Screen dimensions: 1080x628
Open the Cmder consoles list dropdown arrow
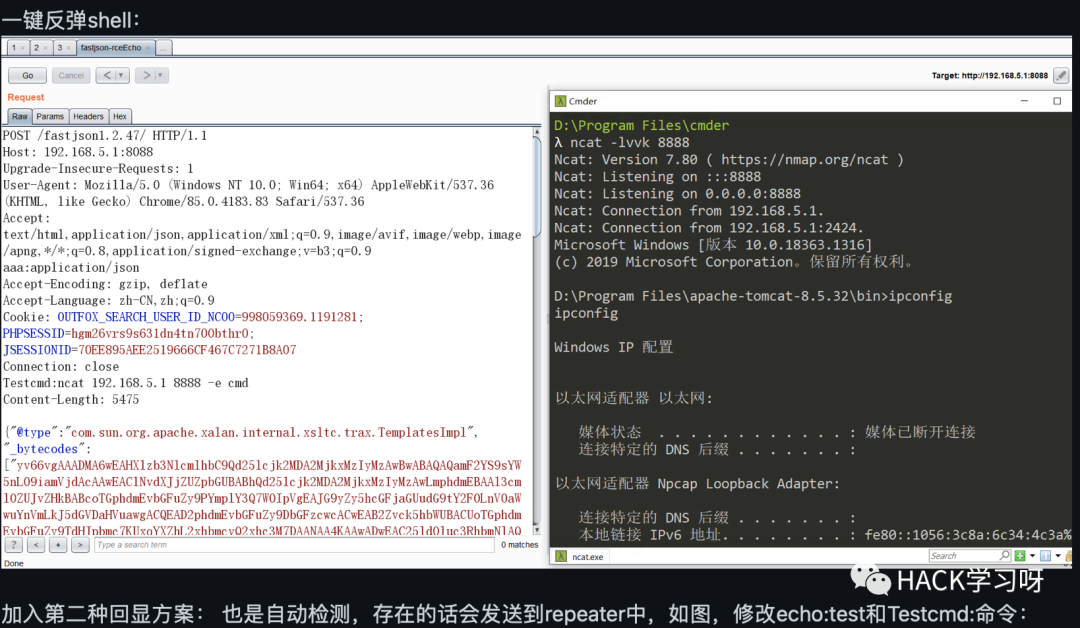(1058, 556)
